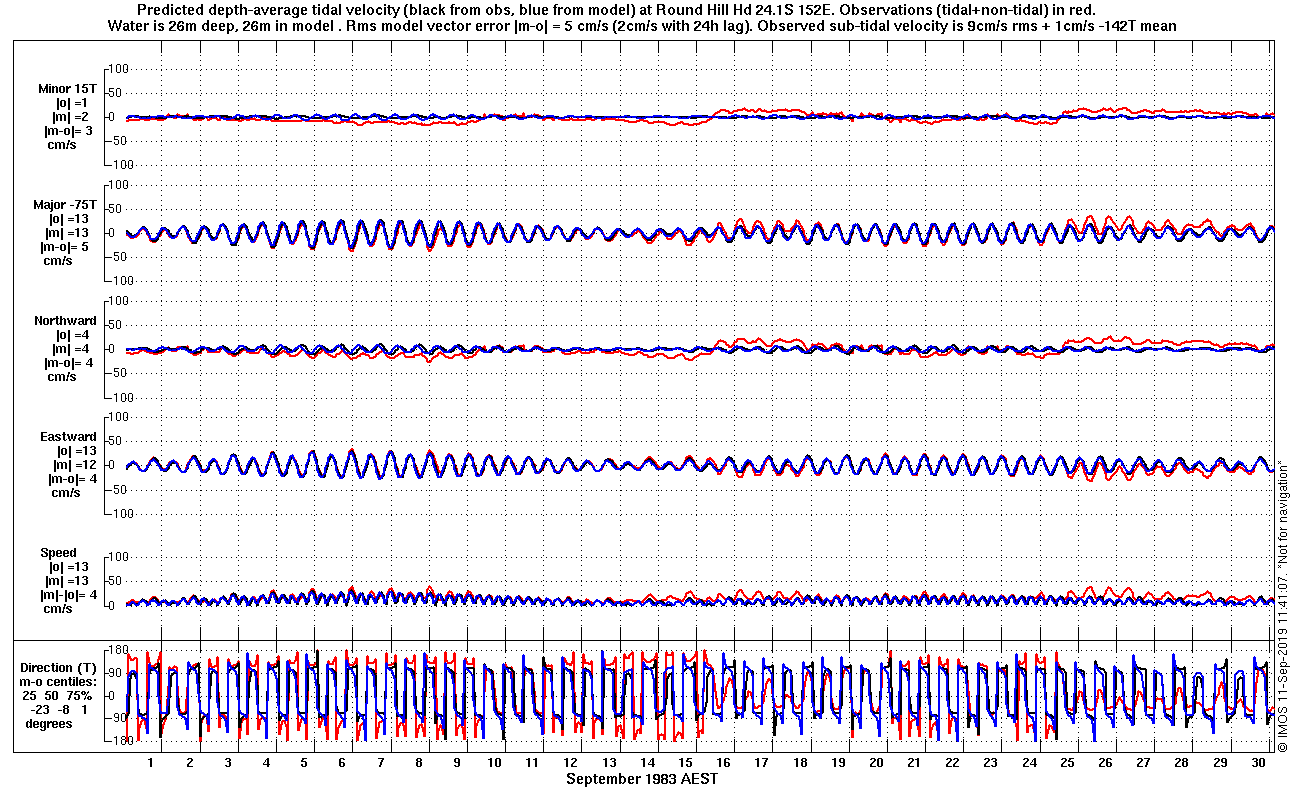The height and width of the screenshot is (800, 1300).
Task: Click day 25 on the date axis
Action: (1068, 763)
